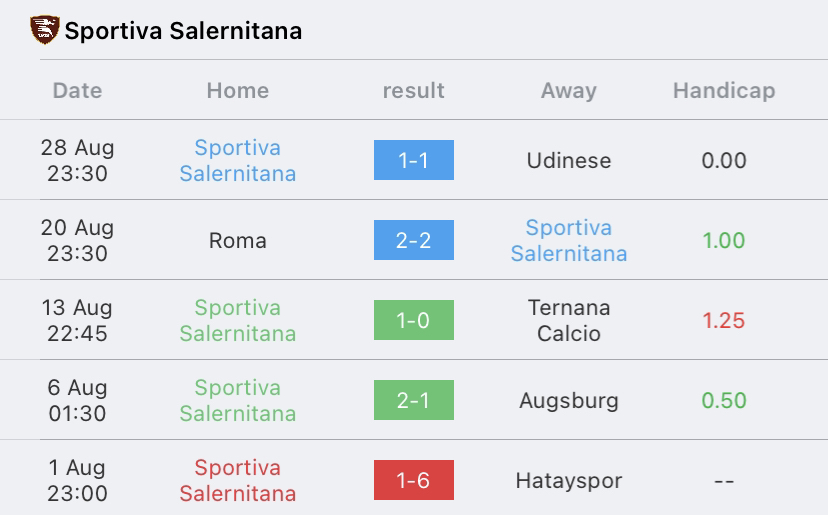Select the Home column header
This screenshot has width=828, height=515.
pos(238,91)
